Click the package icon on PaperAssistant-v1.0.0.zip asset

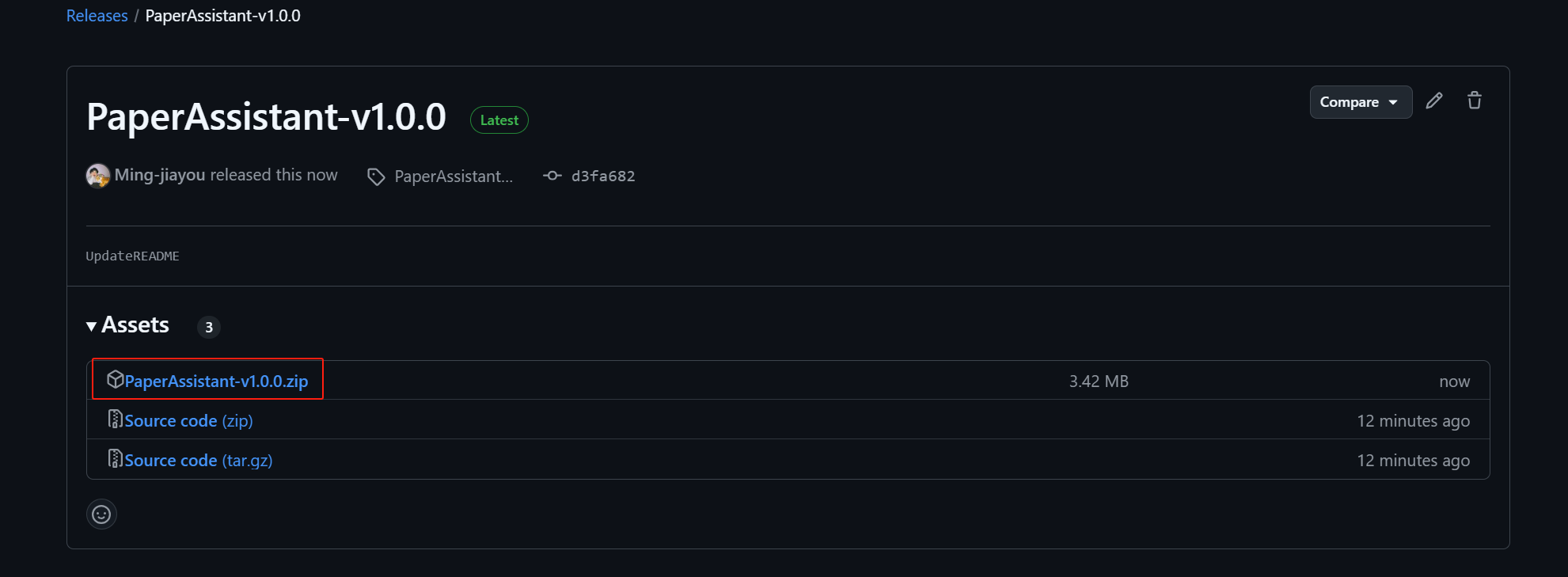click(116, 379)
